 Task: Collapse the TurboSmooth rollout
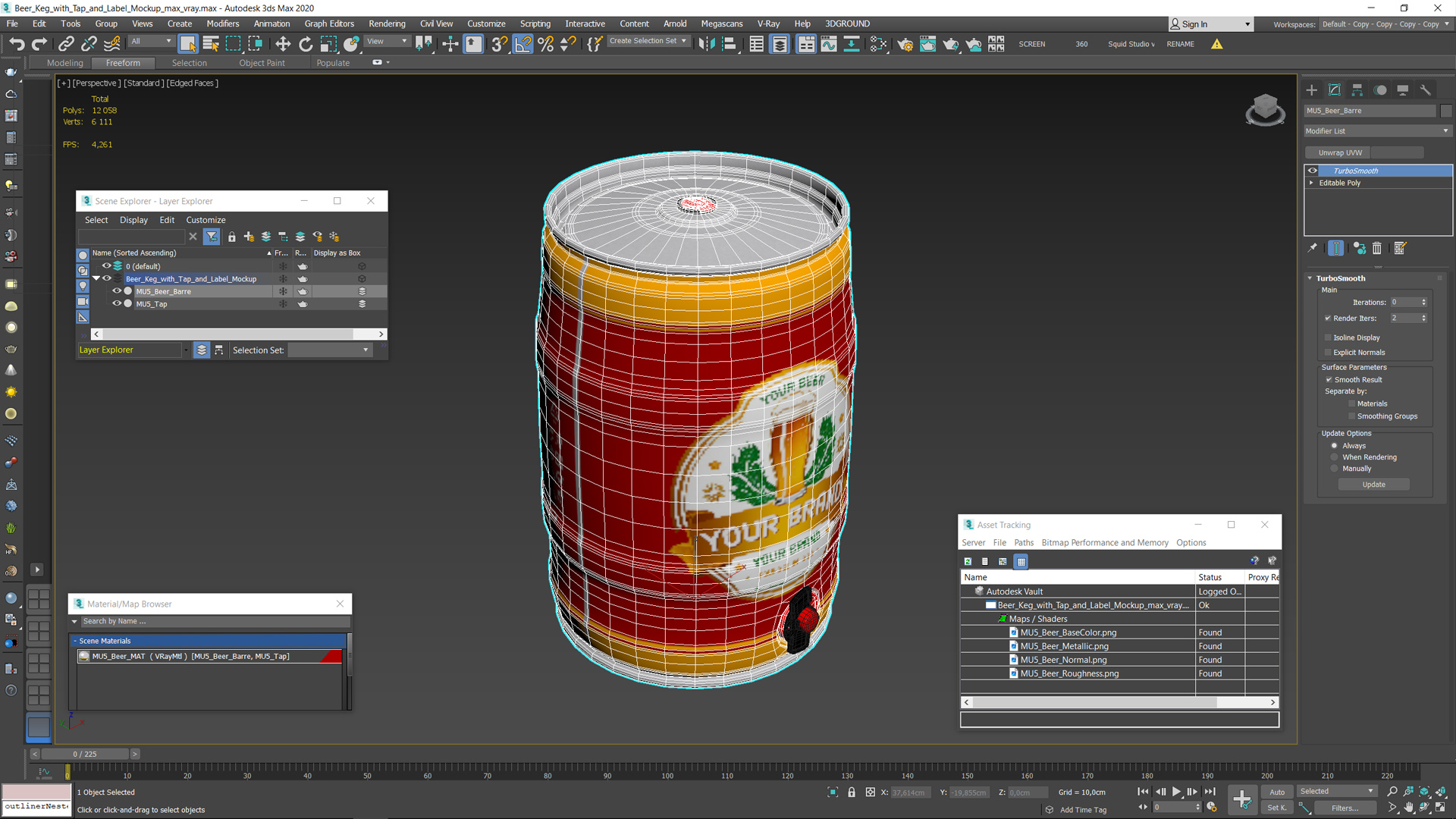[1310, 278]
